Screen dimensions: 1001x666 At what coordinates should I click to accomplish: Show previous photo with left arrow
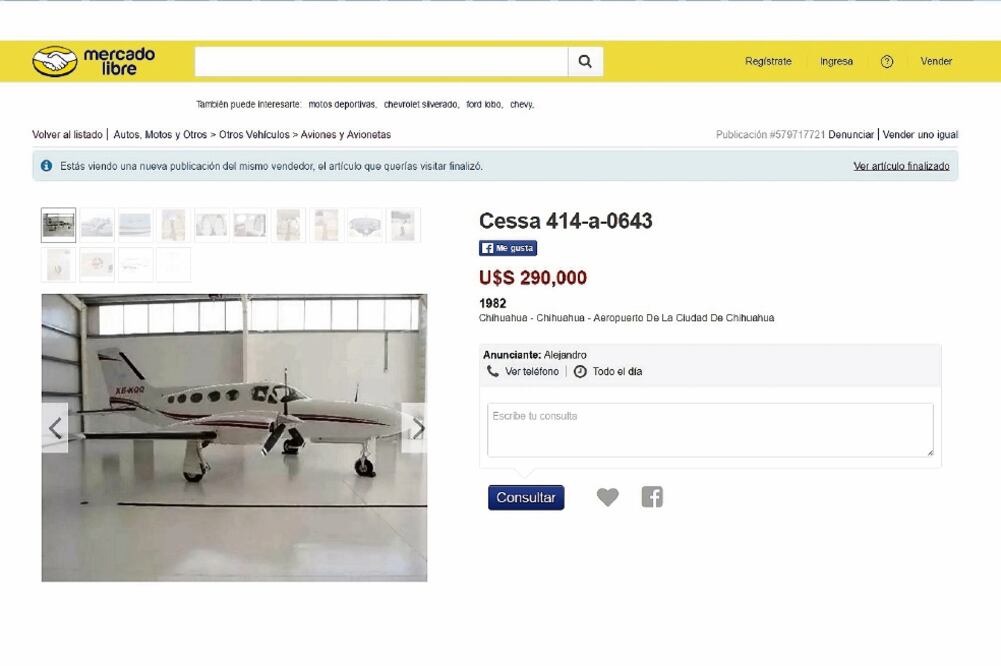pos(55,428)
